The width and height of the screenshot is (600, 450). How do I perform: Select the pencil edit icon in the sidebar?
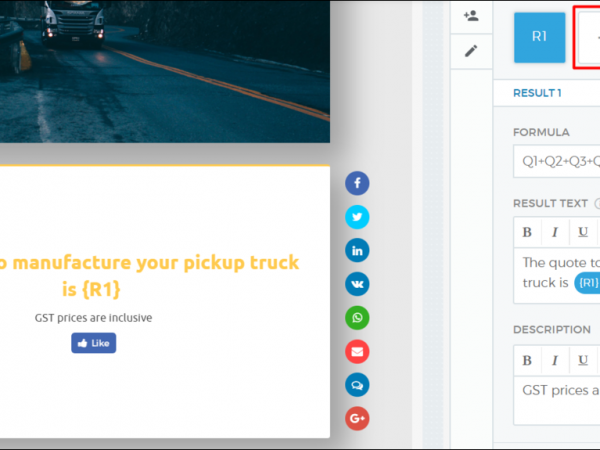471,50
